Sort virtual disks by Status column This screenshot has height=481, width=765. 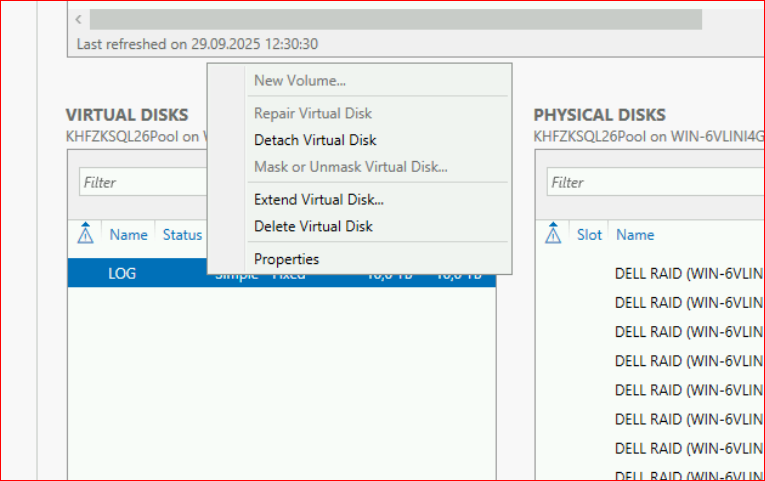click(182, 235)
